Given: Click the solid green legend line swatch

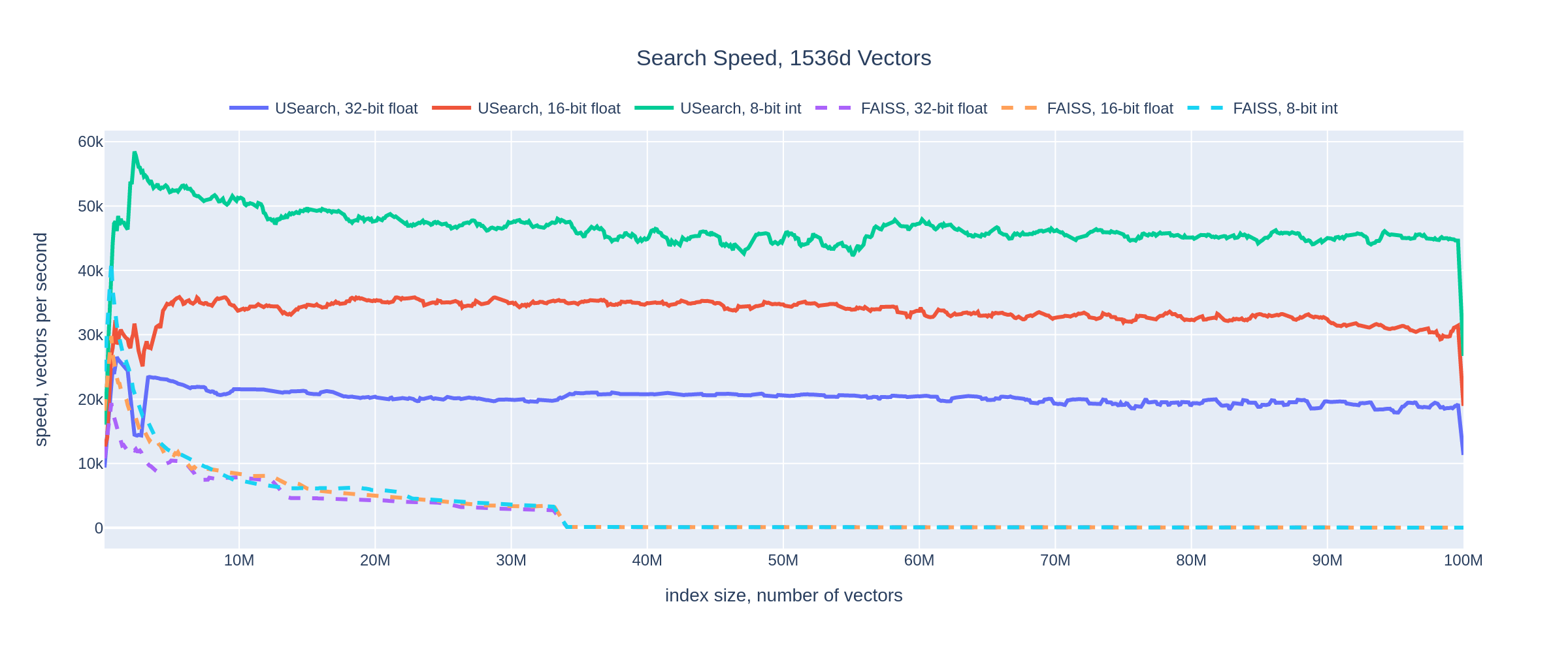Looking at the screenshot, I should [x=654, y=108].
